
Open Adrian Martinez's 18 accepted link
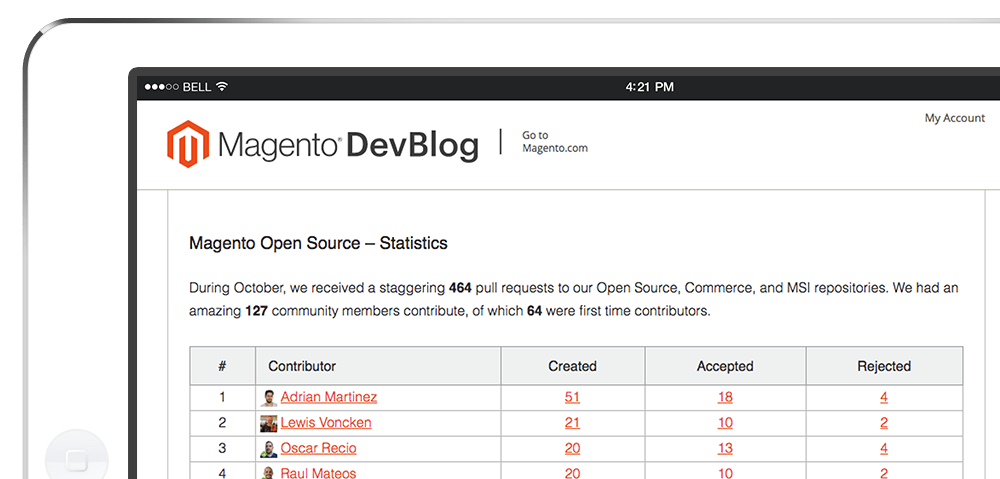click(x=725, y=397)
